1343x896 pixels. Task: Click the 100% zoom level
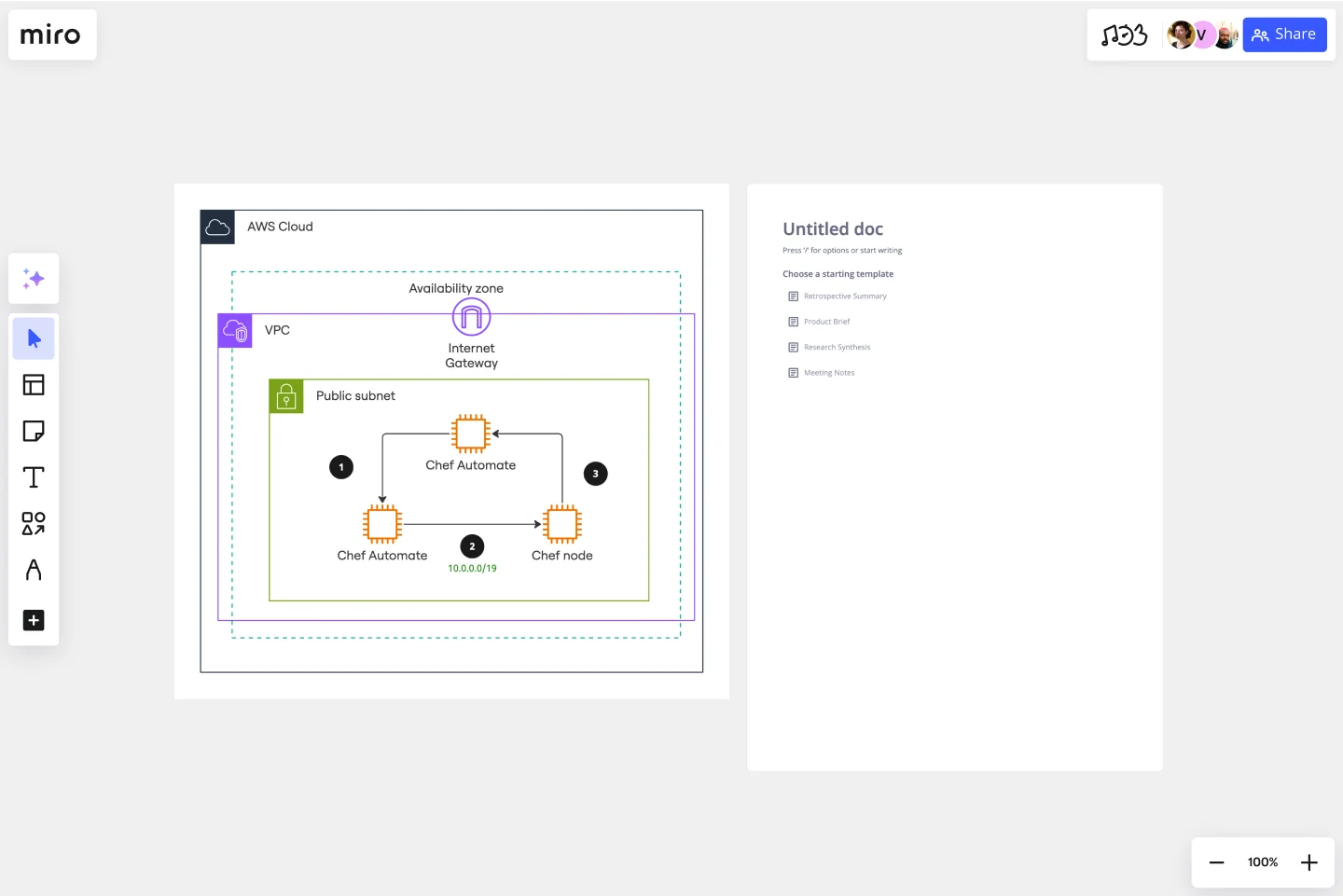1263,862
